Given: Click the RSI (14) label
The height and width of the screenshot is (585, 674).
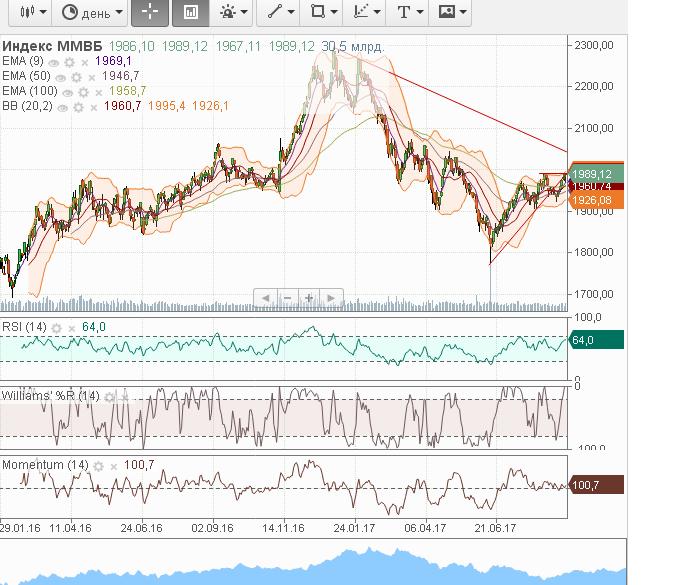Looking at the screenshot, I should [x=24, y=327].
